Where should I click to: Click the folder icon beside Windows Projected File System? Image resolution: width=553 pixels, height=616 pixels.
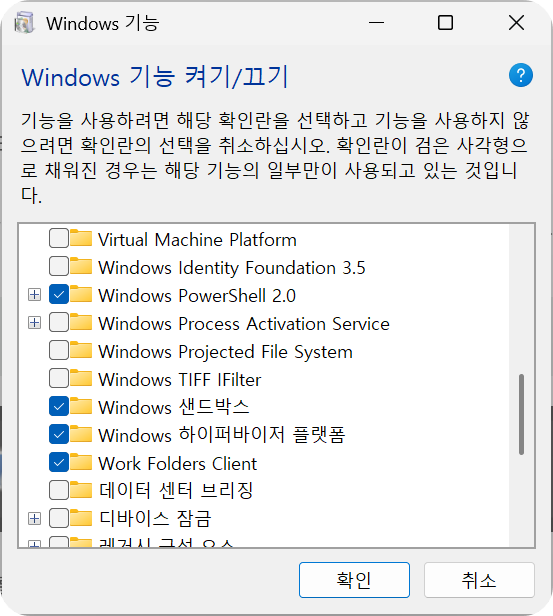coord(81,350)
